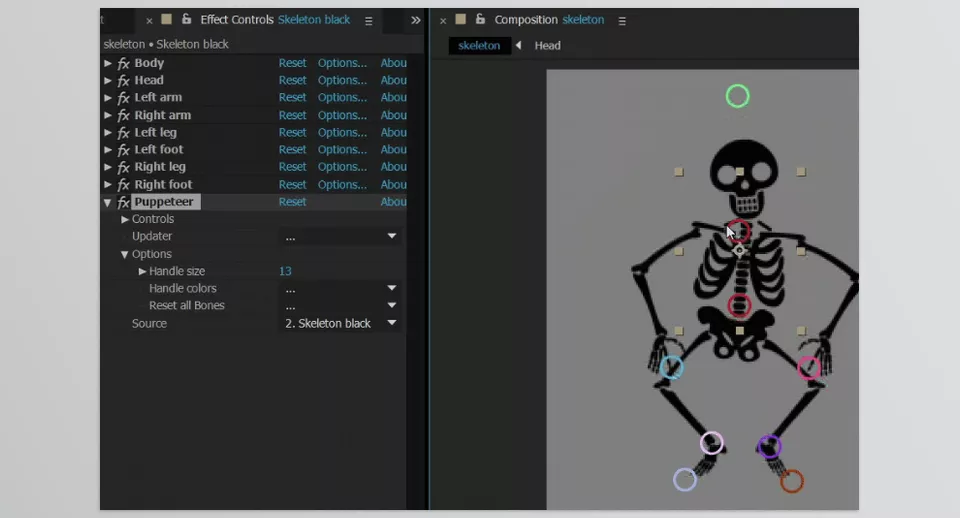The height and width of the screenshot is (518, 960).
Task: Select the orange right foot controller handle
Action: [792, 481]
